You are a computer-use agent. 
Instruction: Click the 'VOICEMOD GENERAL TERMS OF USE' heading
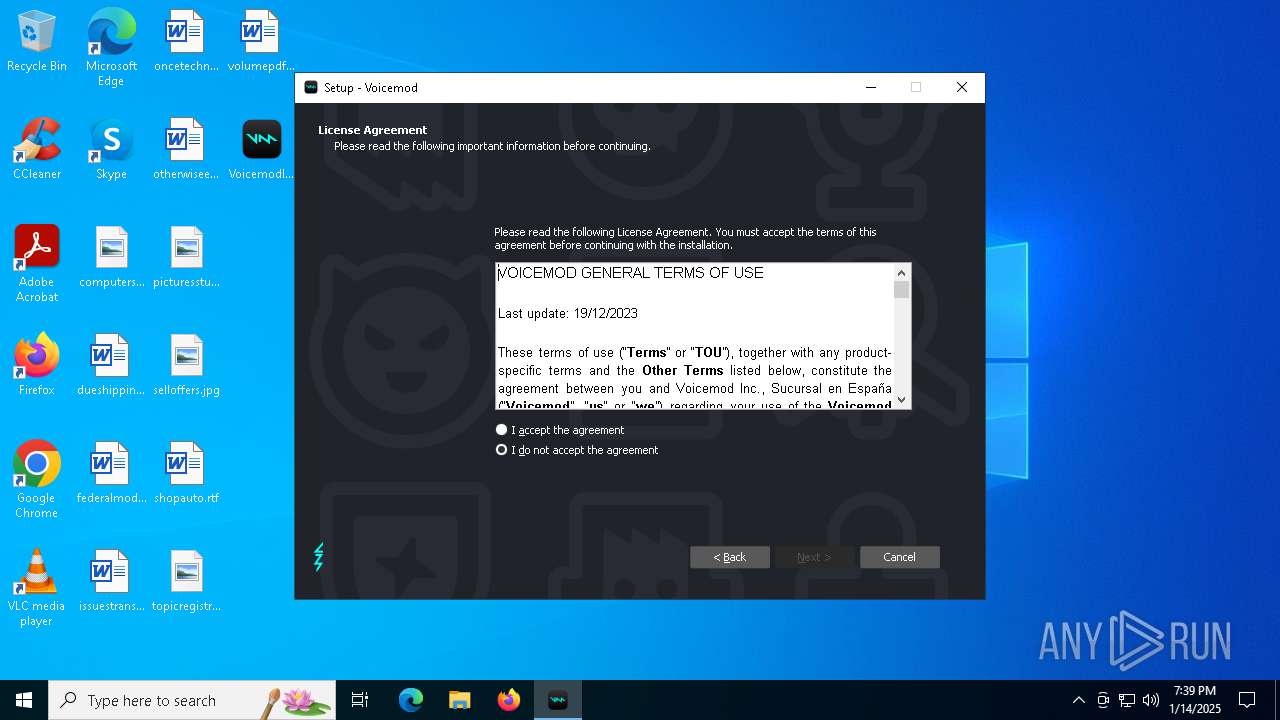[631, 273]
